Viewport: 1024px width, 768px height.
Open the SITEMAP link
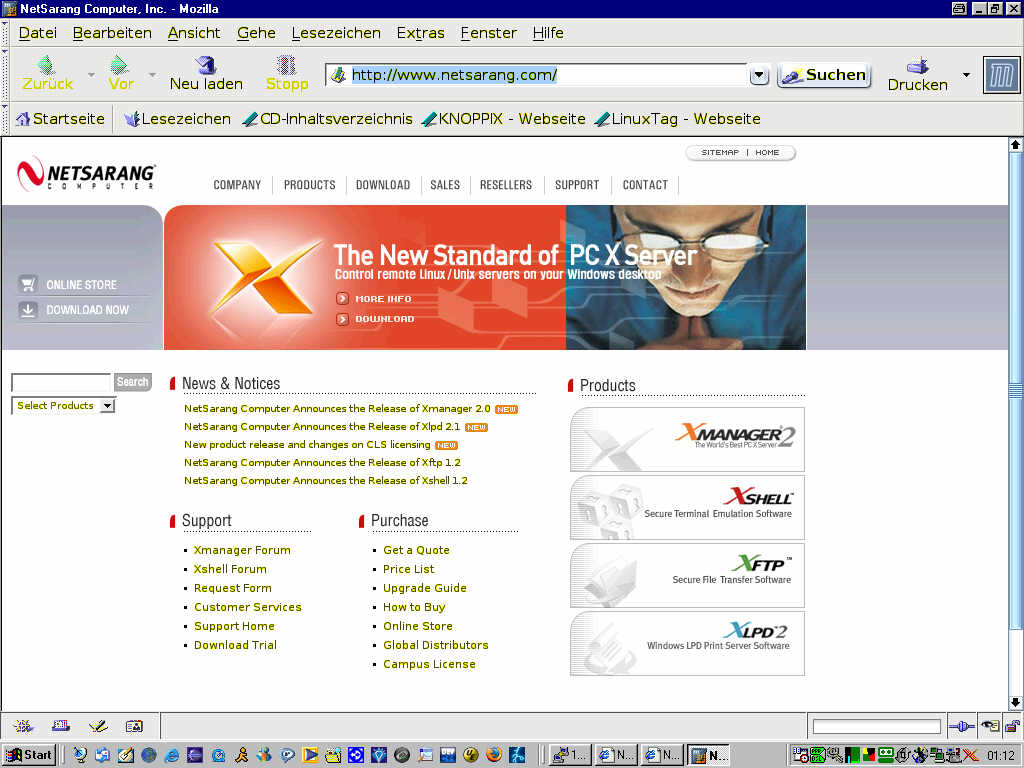pyautogui.click(x=720, y=153)
